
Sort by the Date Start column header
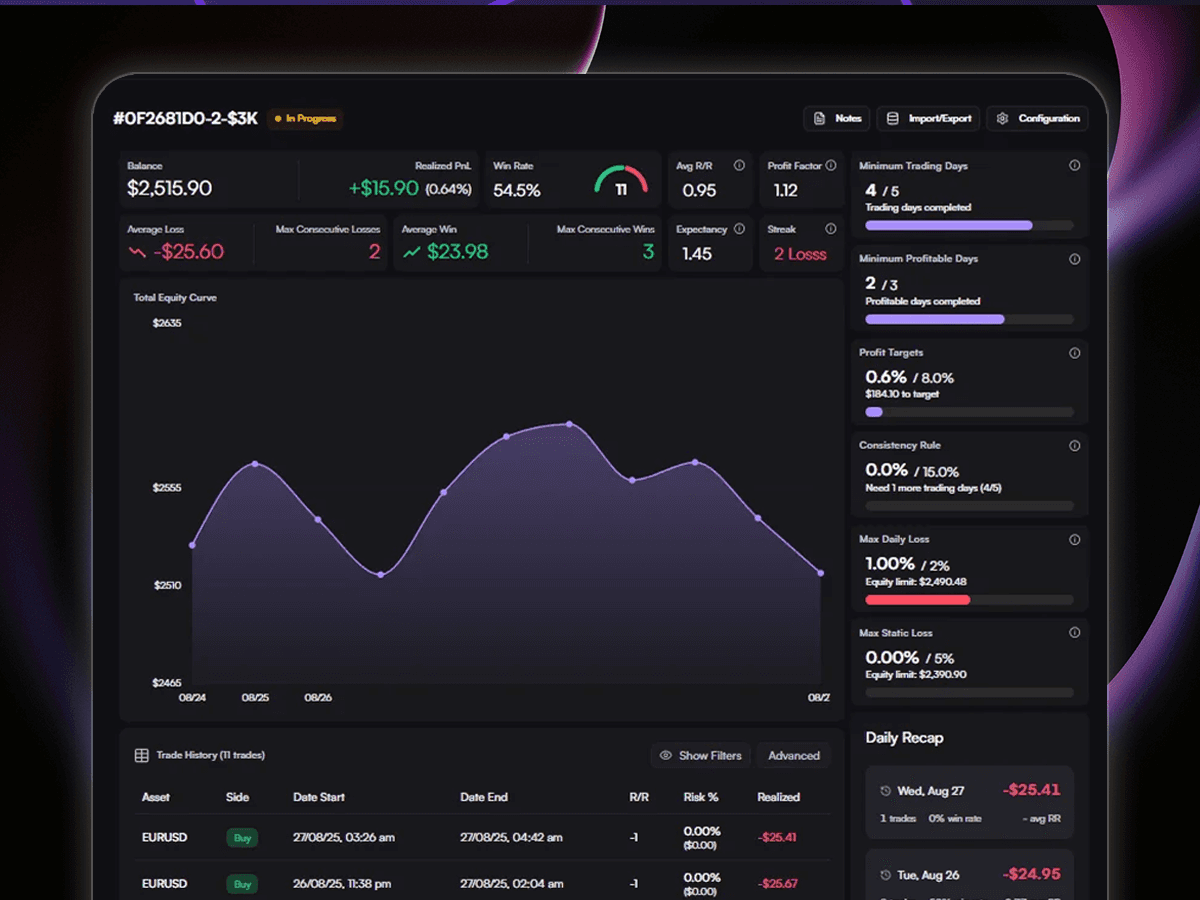(x=319, y=797)
